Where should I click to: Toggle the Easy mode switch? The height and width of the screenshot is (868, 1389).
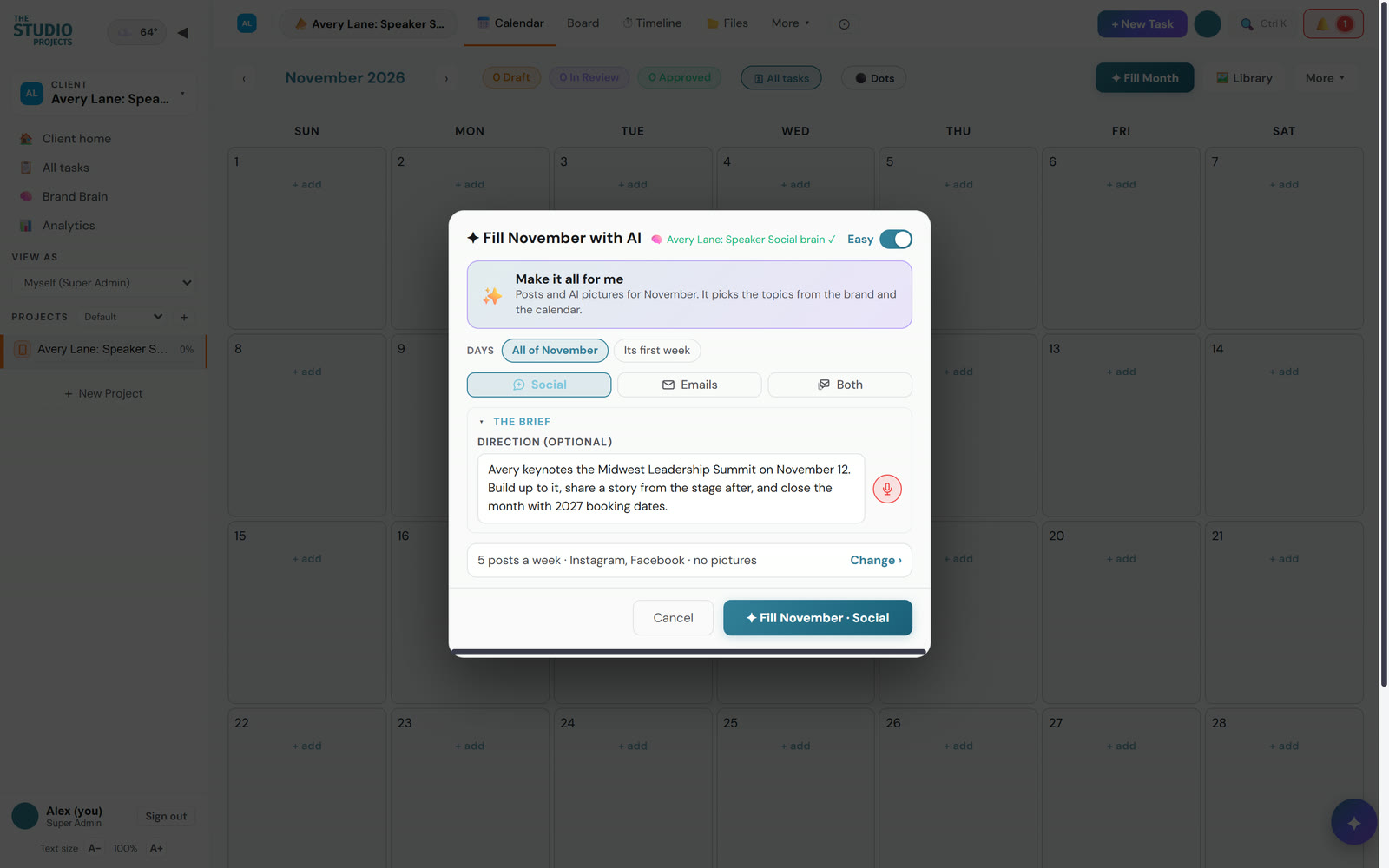[895, 239]
